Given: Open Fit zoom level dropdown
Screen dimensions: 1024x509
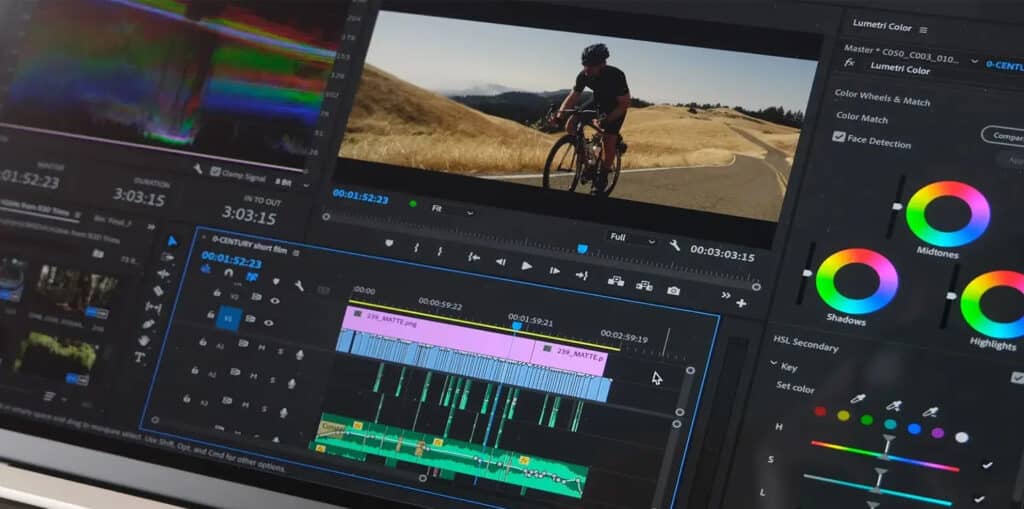Looking at the screenshot, I should (x=451, y=209).
